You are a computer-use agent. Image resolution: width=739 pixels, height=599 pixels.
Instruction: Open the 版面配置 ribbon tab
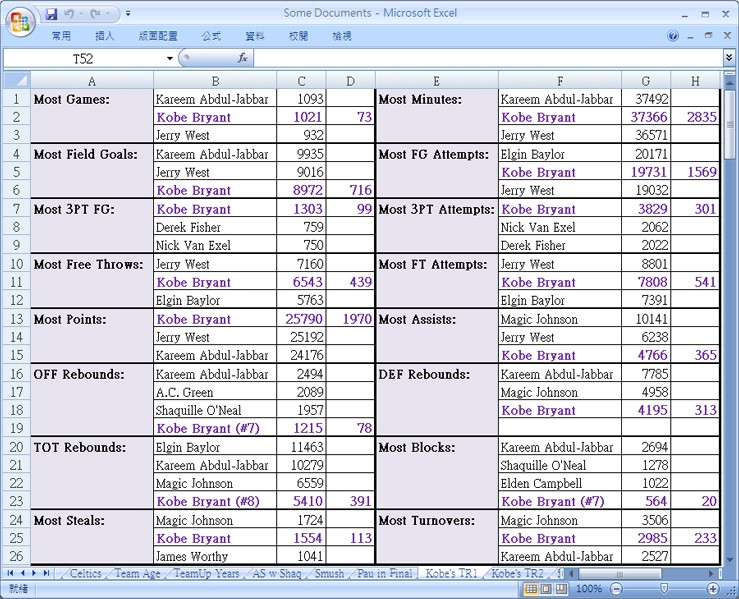158,36
